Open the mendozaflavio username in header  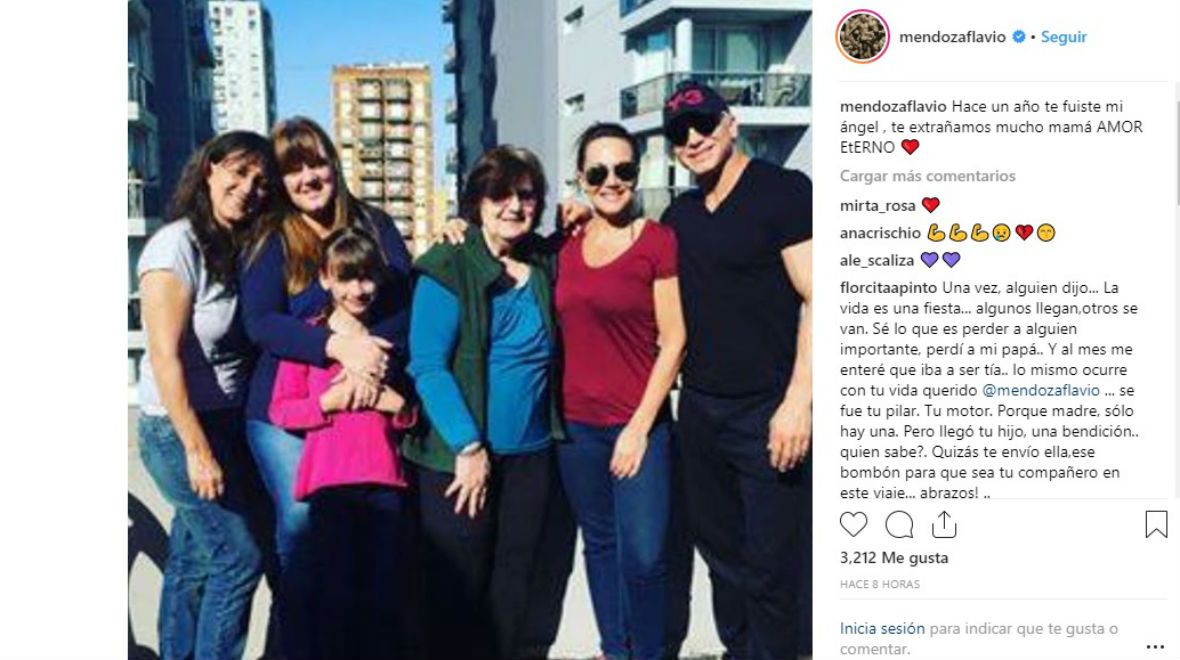pyautogui.click(x=952, y=37)
